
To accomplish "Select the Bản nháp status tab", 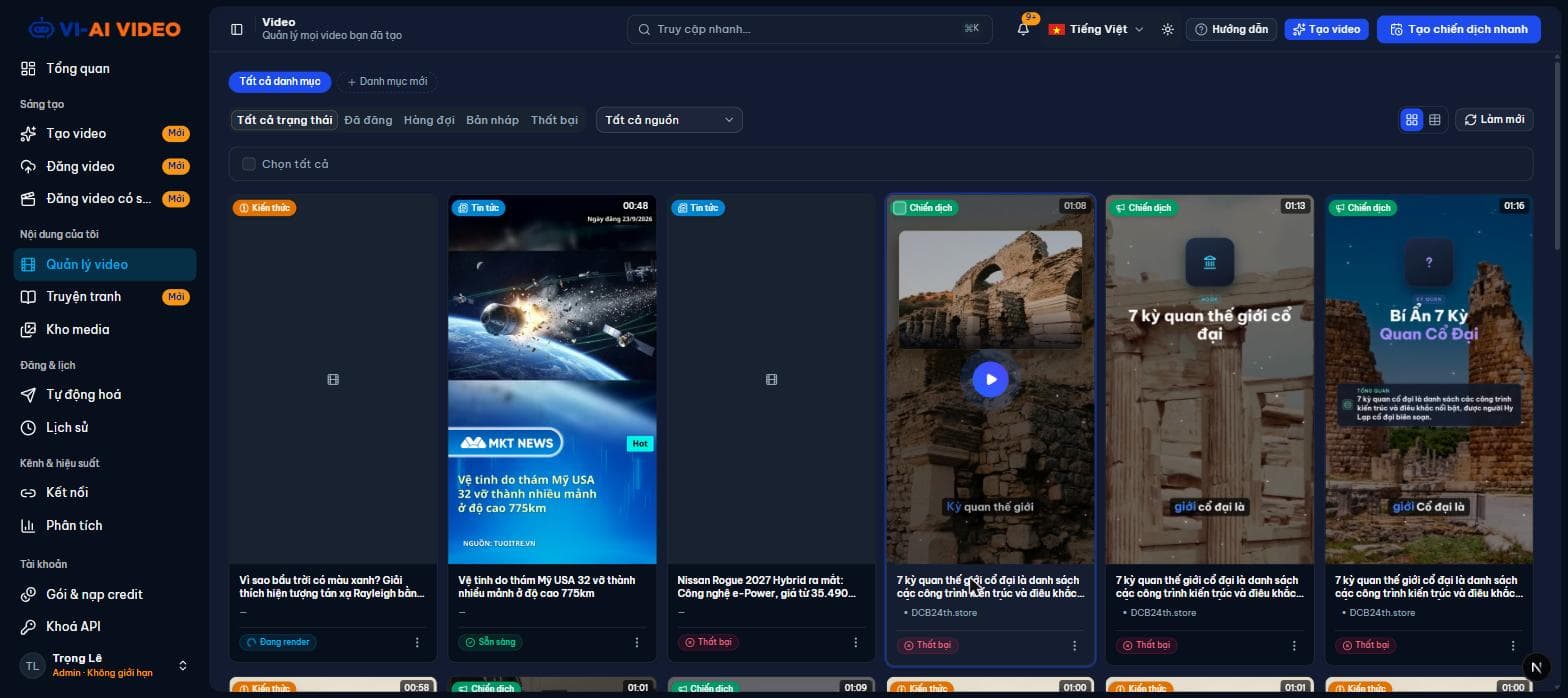I will (x=492, y=120).
